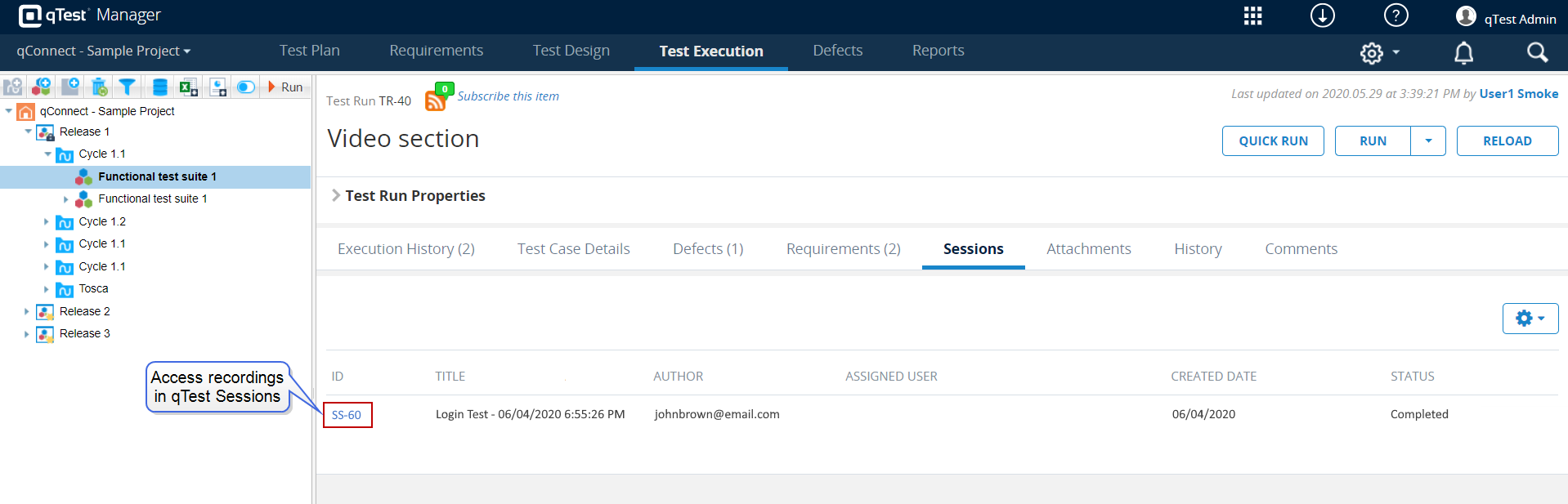The image size is (1568, 504).
Task: Open session link SS-60
Action: [x=347, y=415]
